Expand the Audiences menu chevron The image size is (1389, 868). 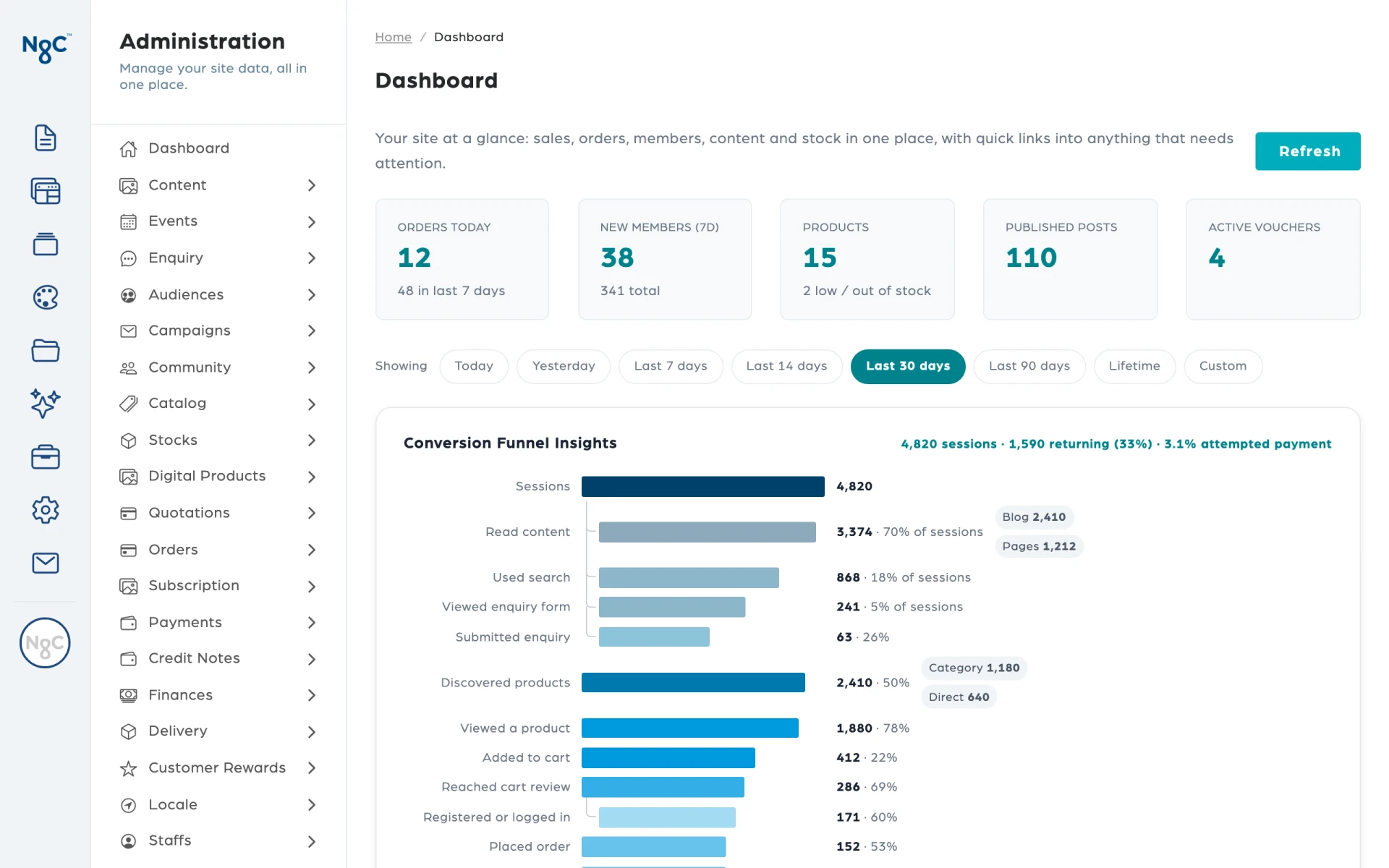click(312, 294)
